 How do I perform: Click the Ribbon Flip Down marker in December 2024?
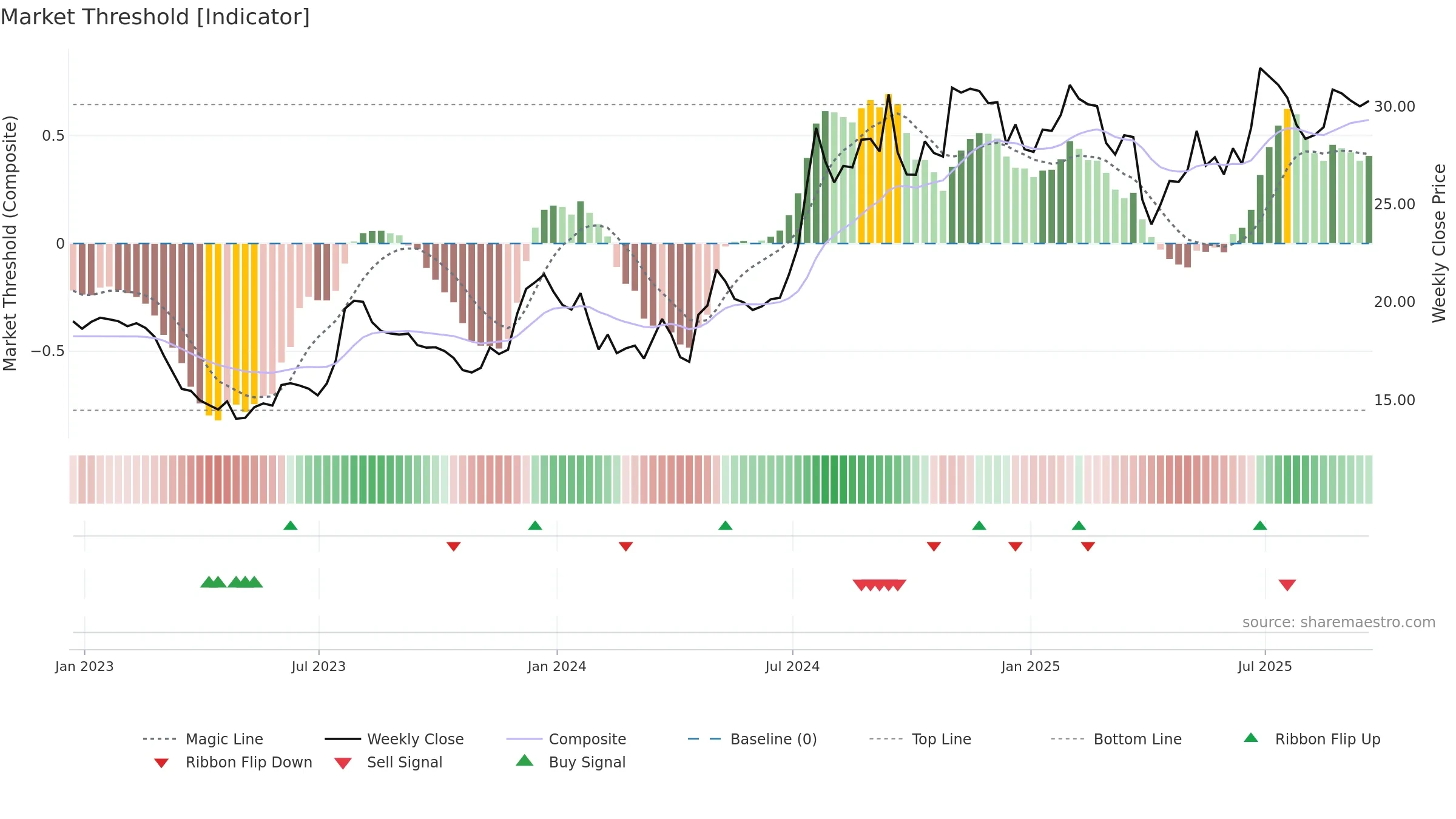pos(1016,547)
